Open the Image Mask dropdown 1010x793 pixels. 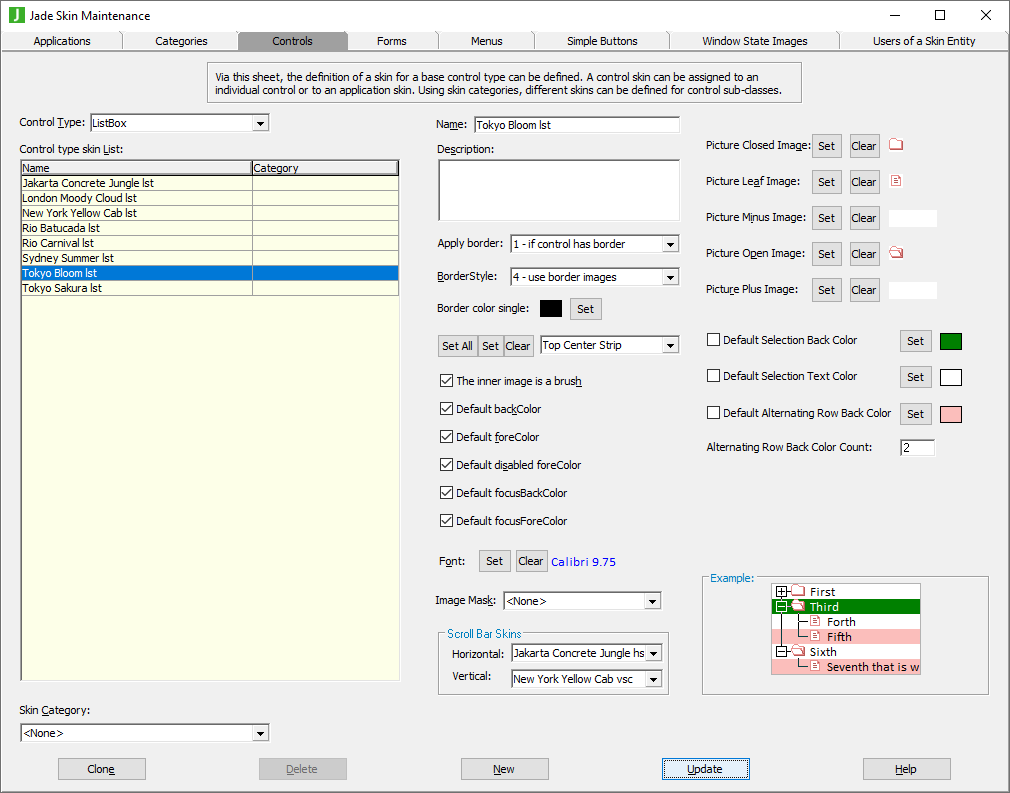(x=651, y=601)
